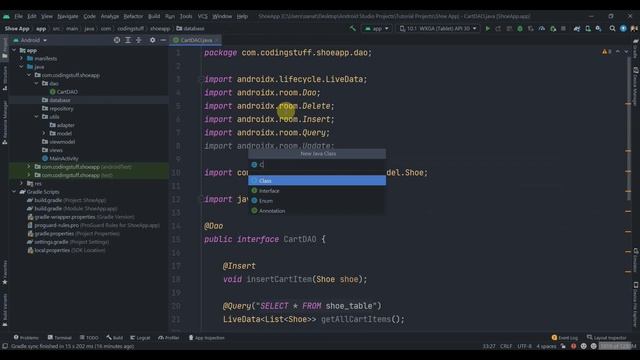Run the app with the green play button
The image size is (640, 360).
point(487,29)
